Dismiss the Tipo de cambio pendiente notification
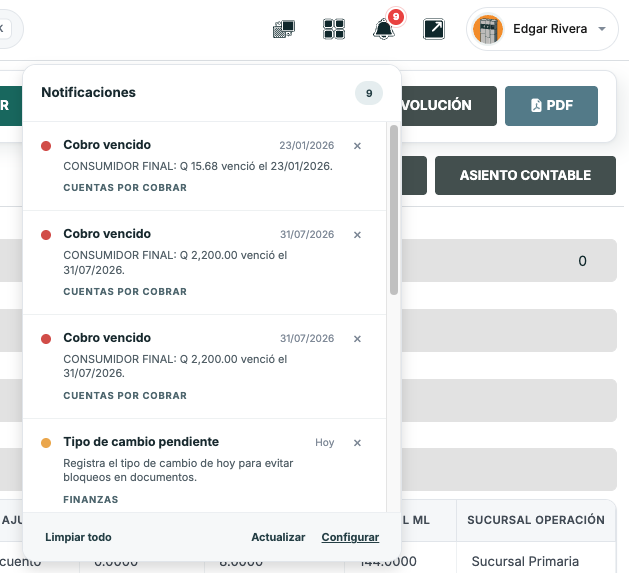629x573 pixels. [x=357, y=443]
